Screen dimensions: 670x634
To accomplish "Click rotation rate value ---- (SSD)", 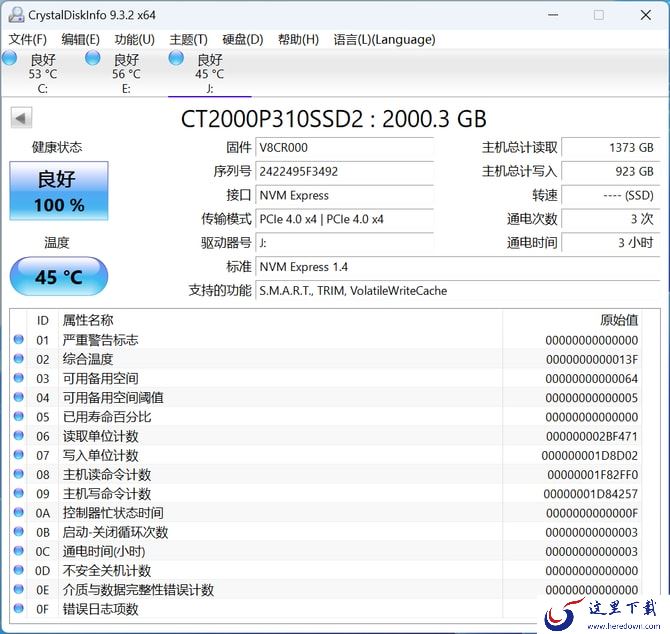I will pyautogui.click(x=611, y=196).
